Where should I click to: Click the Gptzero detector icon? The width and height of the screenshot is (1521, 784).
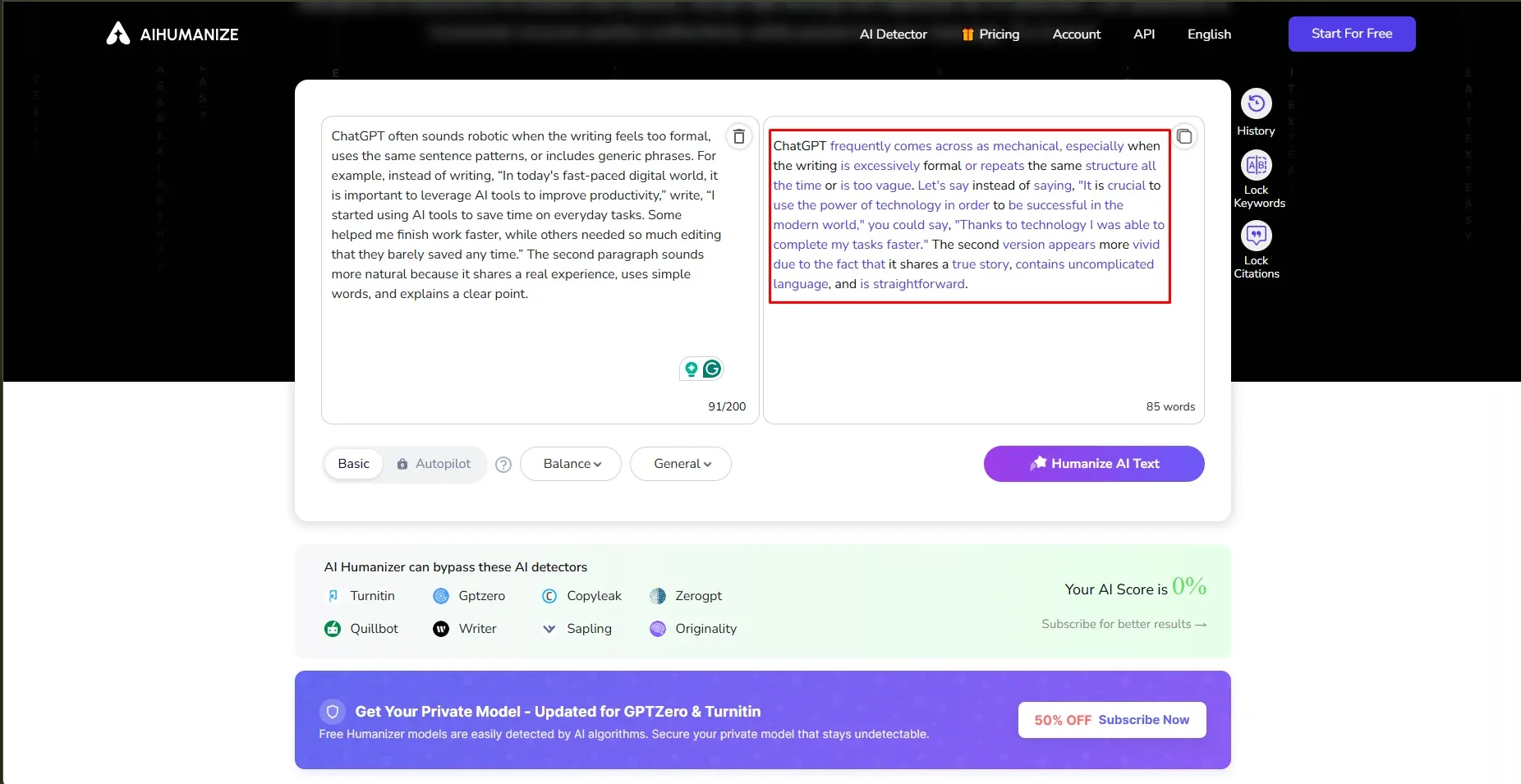(x=441, y=596)
